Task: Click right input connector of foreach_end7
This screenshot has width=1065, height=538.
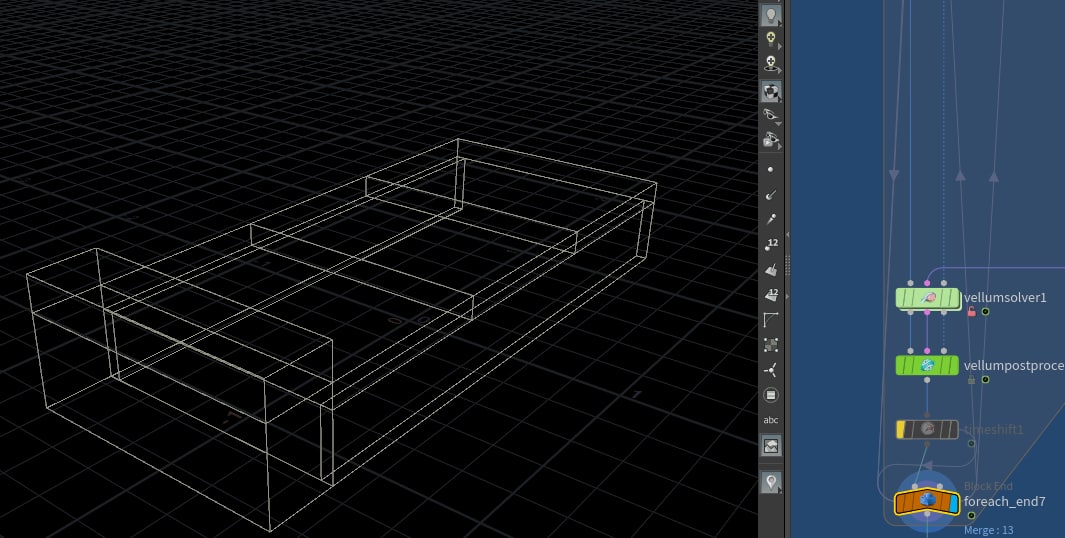Action: [939, 486]
